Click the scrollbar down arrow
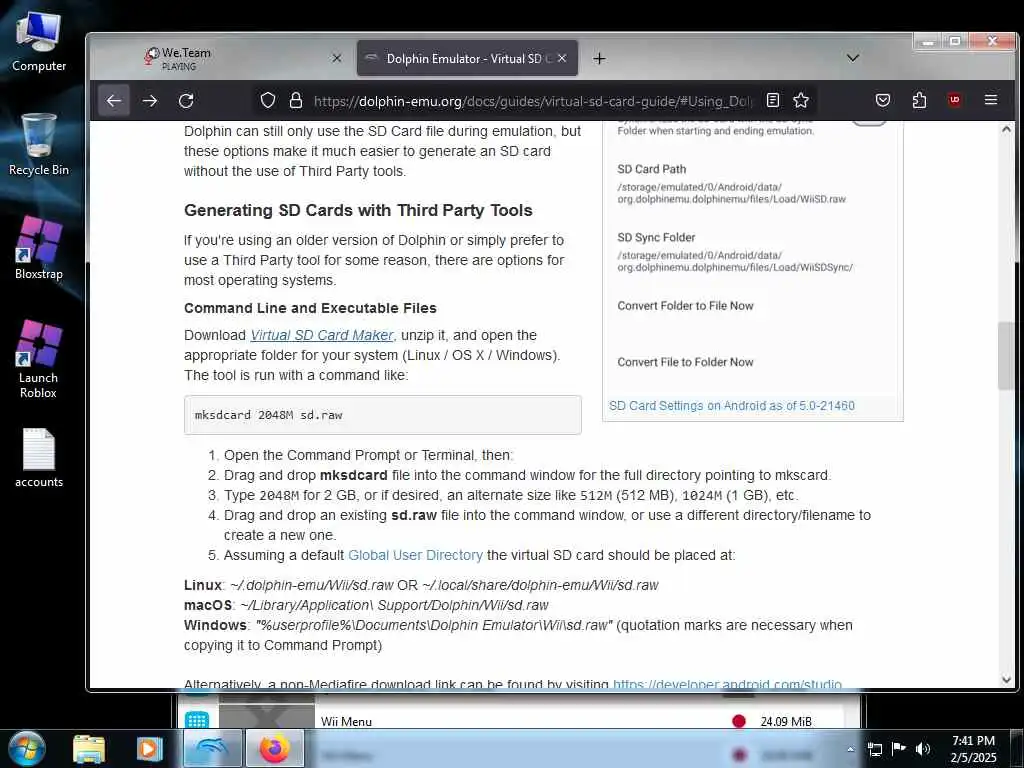The height and width of the screenshot is (768, 1024). click(1006, 680)
